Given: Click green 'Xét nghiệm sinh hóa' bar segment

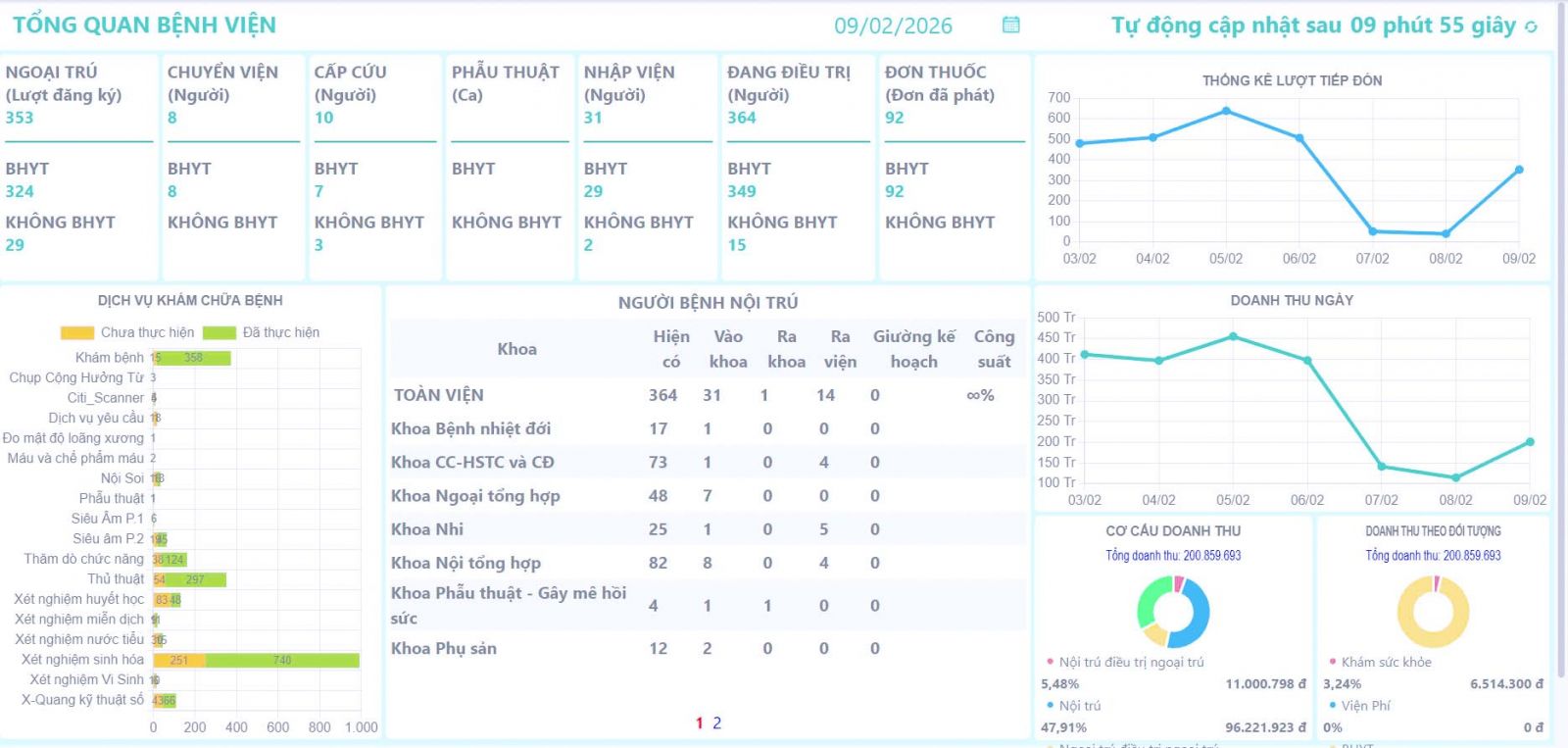Looking at the screenshot, I should click(x=282, y=660).
